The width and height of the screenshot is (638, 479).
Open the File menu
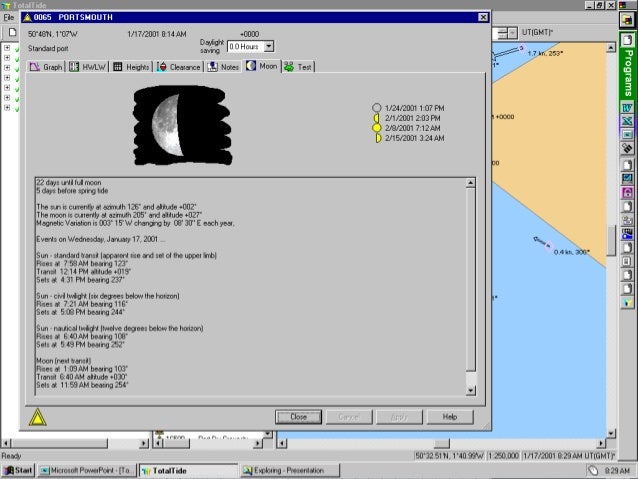coord(8,17)
